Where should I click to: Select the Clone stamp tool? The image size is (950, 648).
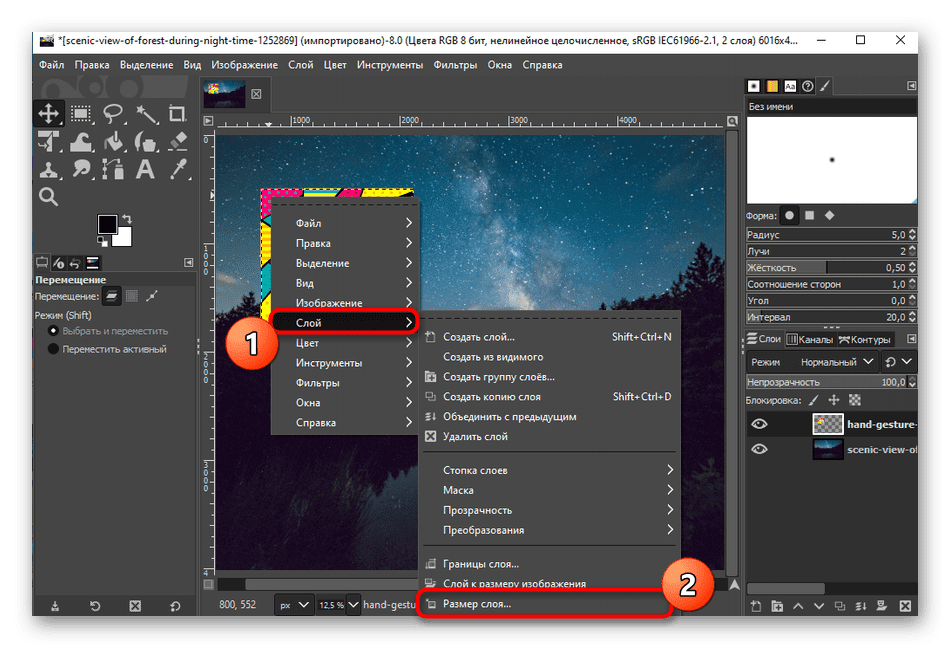click(48, 169)
